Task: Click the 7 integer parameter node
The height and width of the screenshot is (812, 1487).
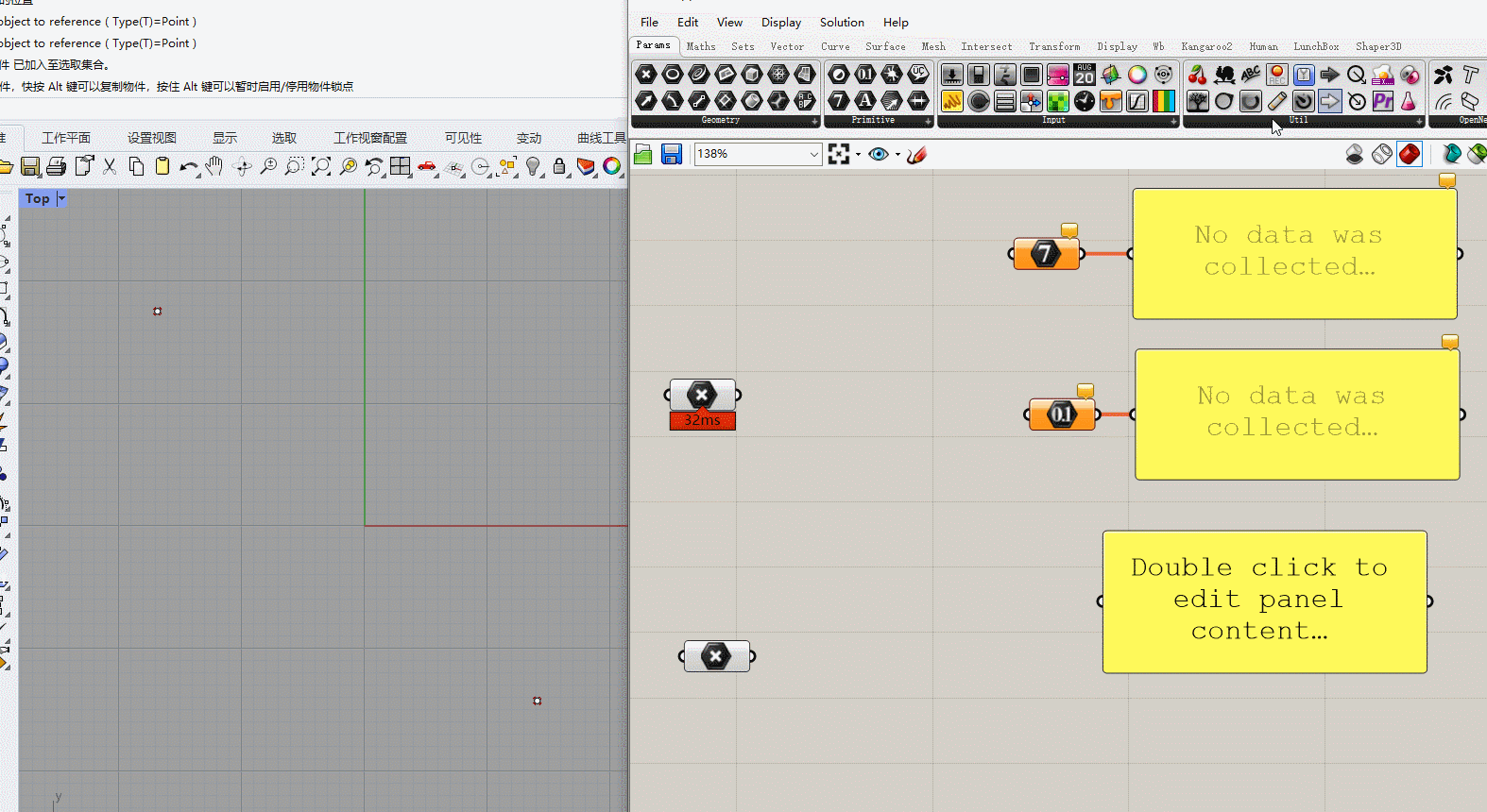Action: (x=1046, y=254)
